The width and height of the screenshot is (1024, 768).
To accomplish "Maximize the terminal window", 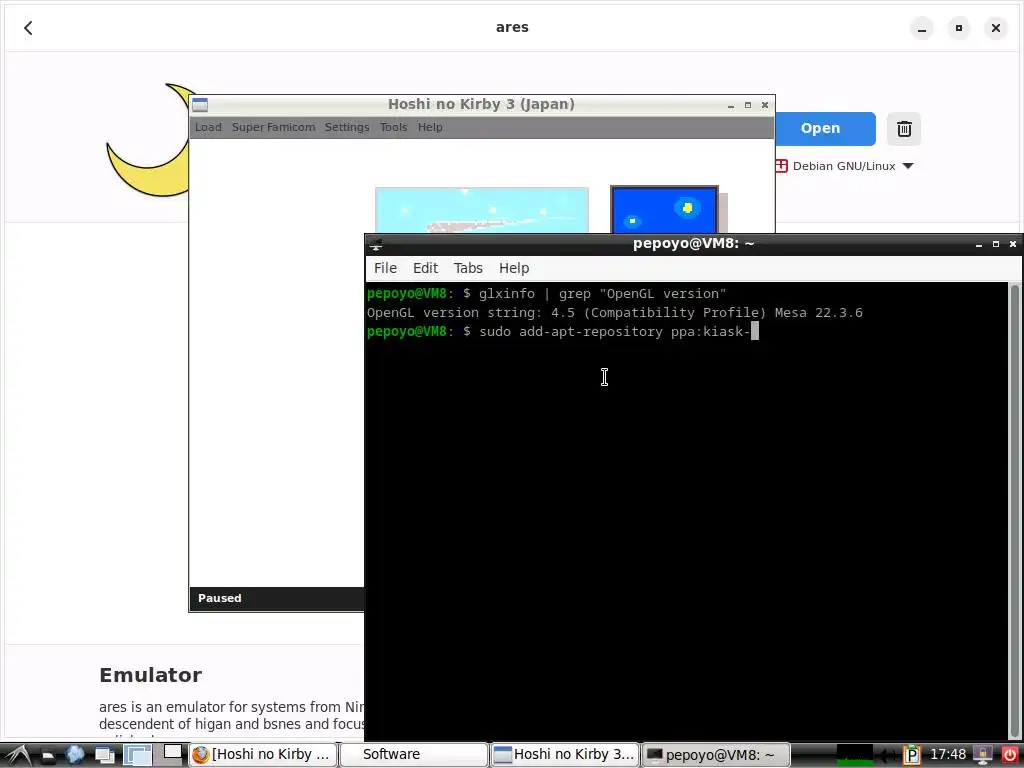I will (996, 244).
